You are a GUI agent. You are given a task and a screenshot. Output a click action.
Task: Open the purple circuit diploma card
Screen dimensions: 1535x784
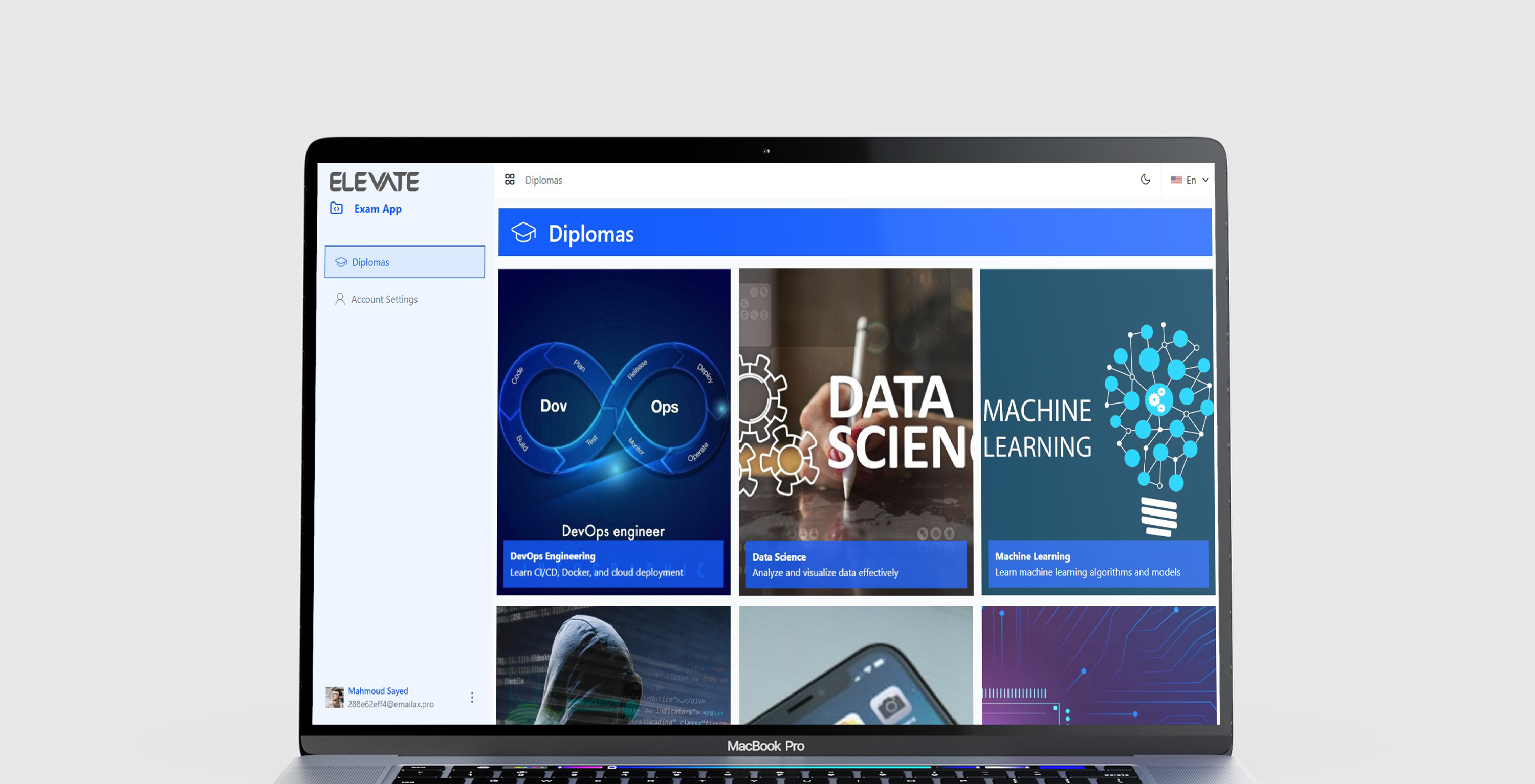[x=1098, y=665]
